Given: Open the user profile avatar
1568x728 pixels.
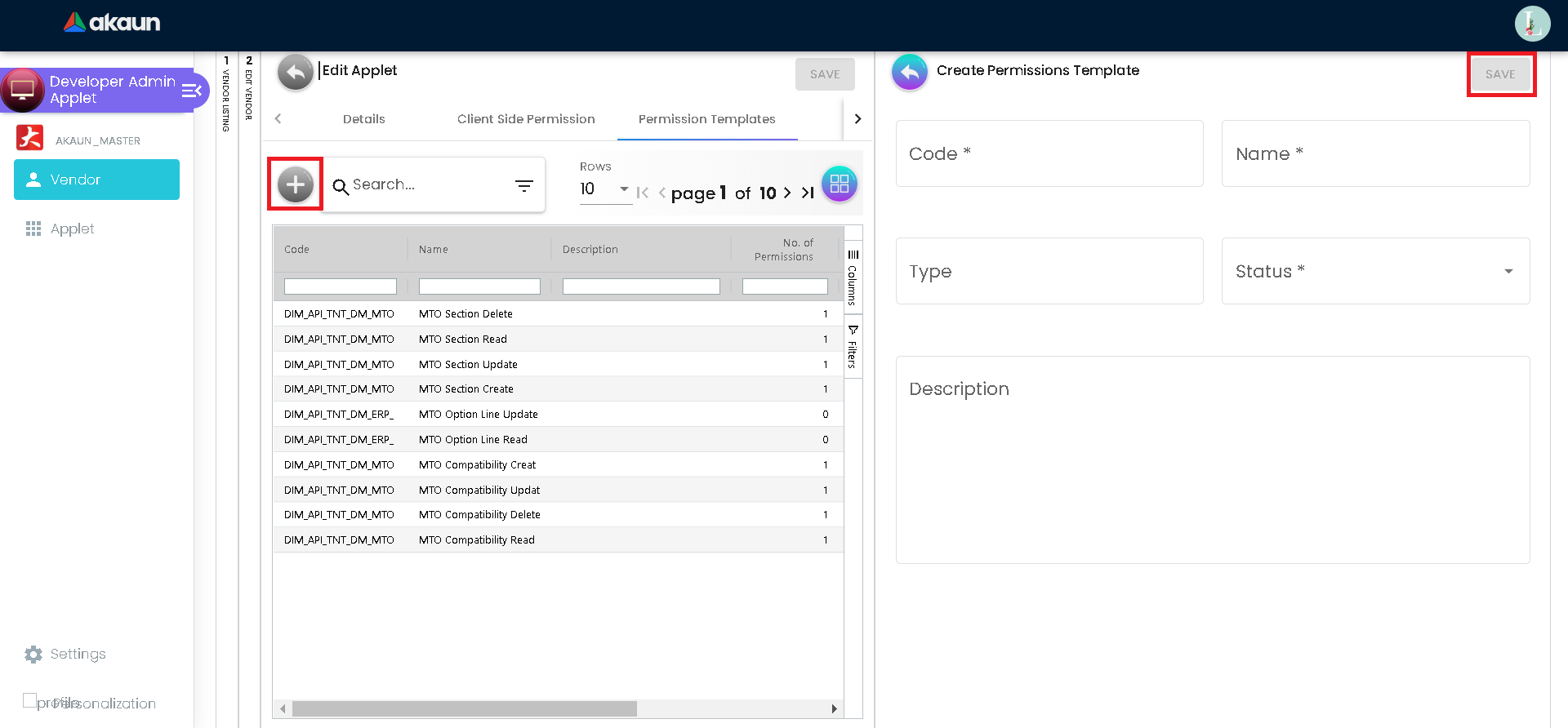Looking at the screenshot, I should pyautogui.click(x=1531, y=24).
